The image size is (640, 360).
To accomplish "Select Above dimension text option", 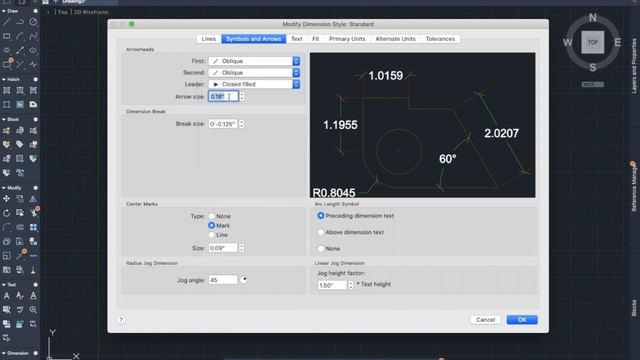I will coord(320,232).
